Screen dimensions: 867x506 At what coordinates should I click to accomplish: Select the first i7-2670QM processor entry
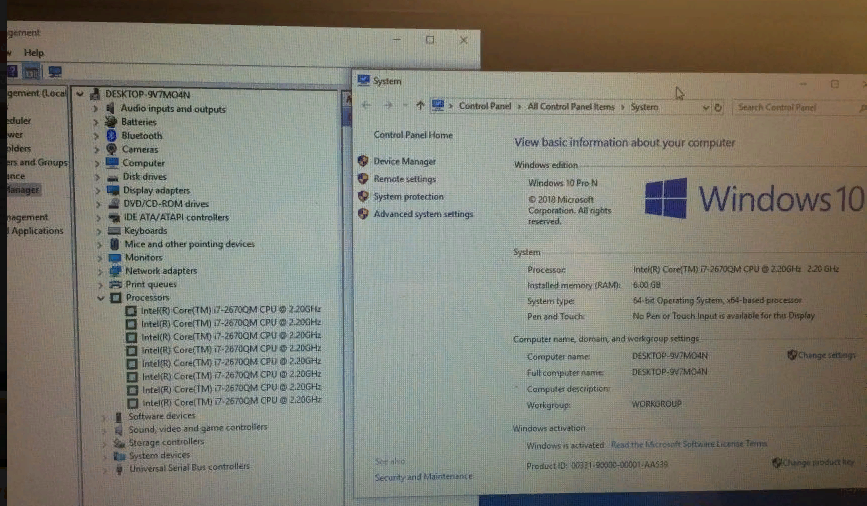tap(231, 310)
